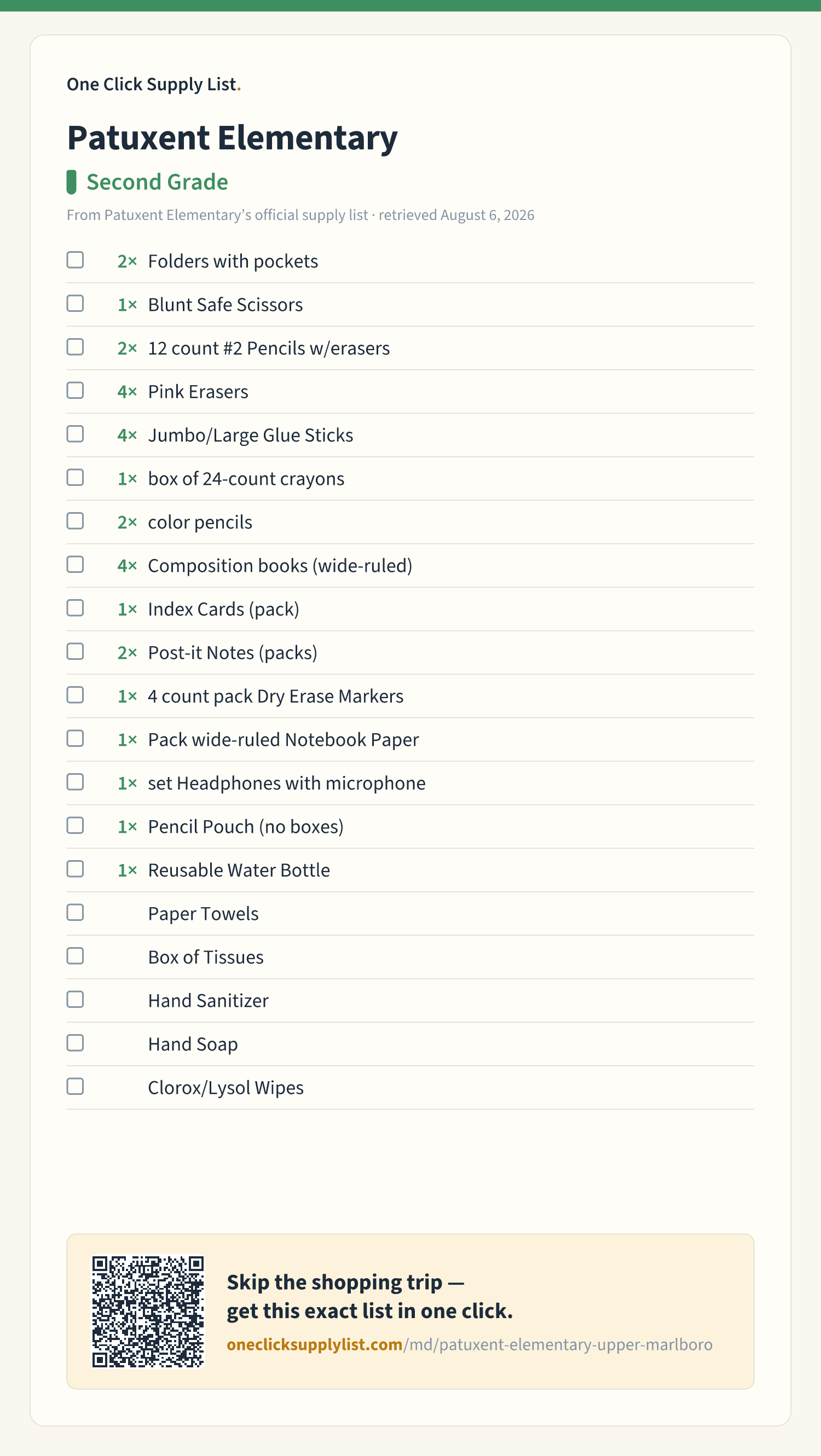This screenshot has width=821, height=1456.
Task: Tick the Index Cards (pack) checkbox
Action: 75,608
